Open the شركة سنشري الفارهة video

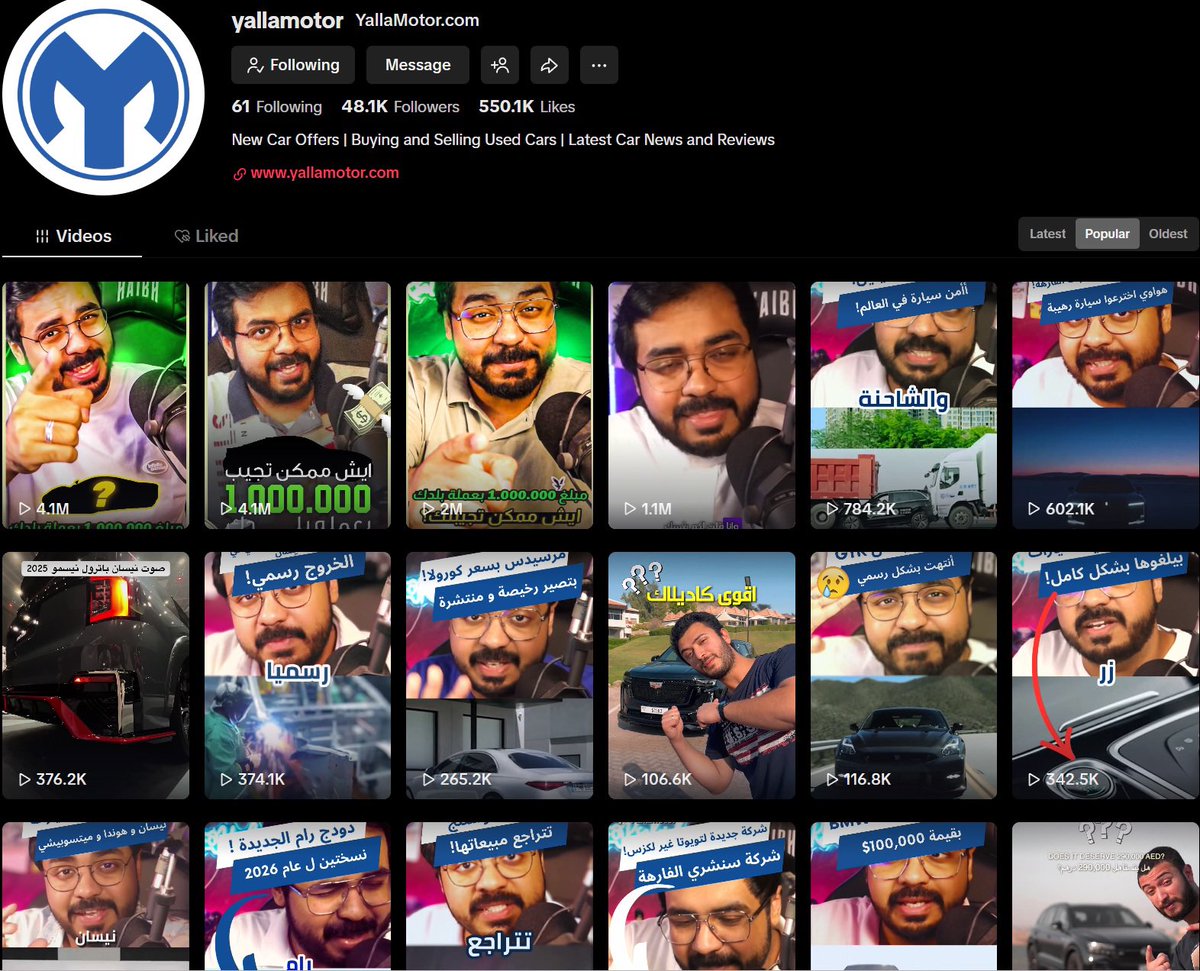click(702, 896)
